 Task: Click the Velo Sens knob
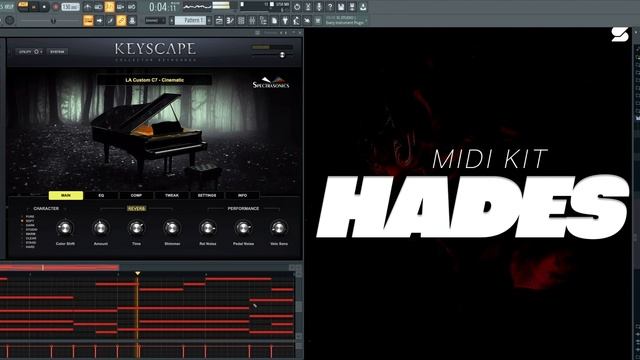click(x=279, y=228)
